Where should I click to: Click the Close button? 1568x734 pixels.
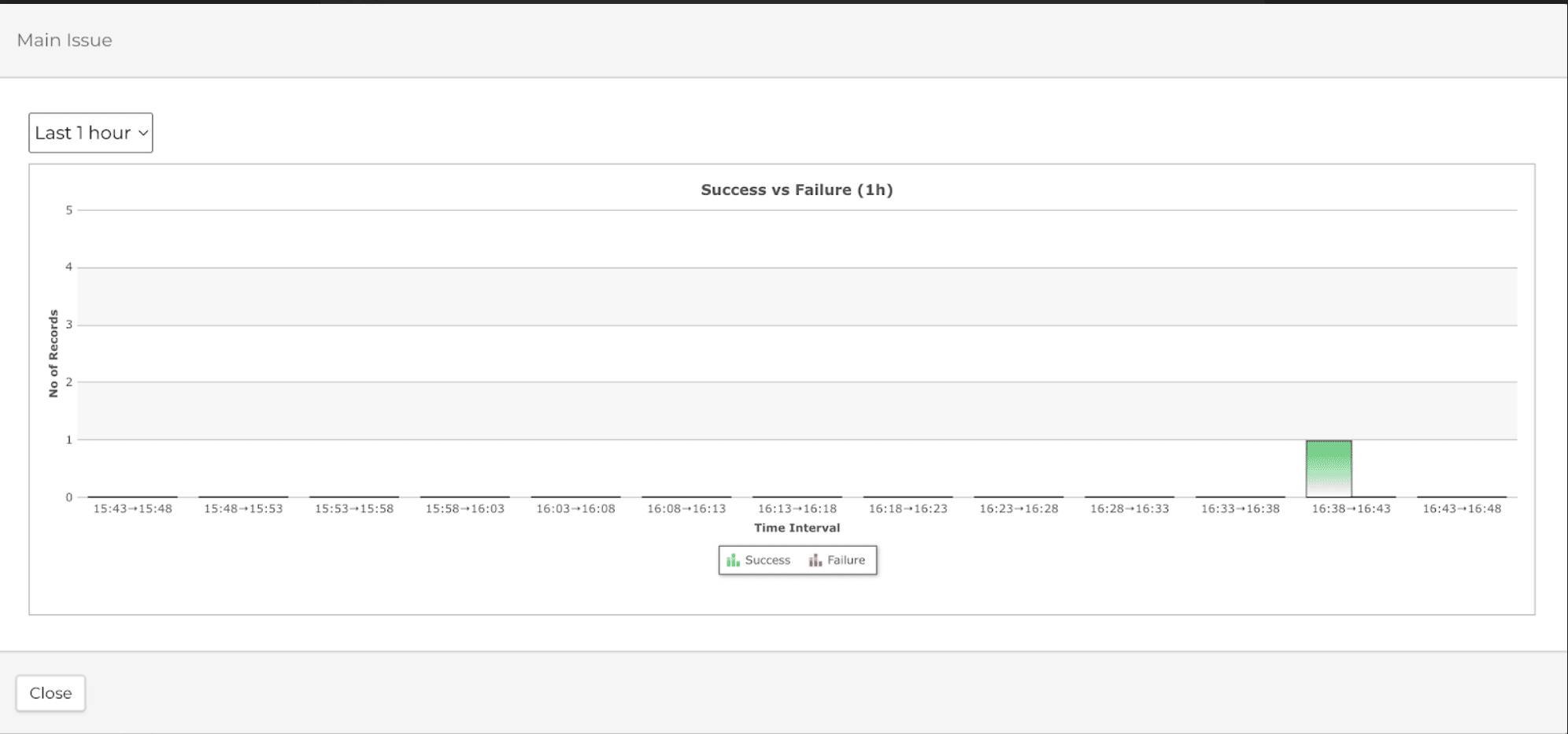[x=50, y=693]
